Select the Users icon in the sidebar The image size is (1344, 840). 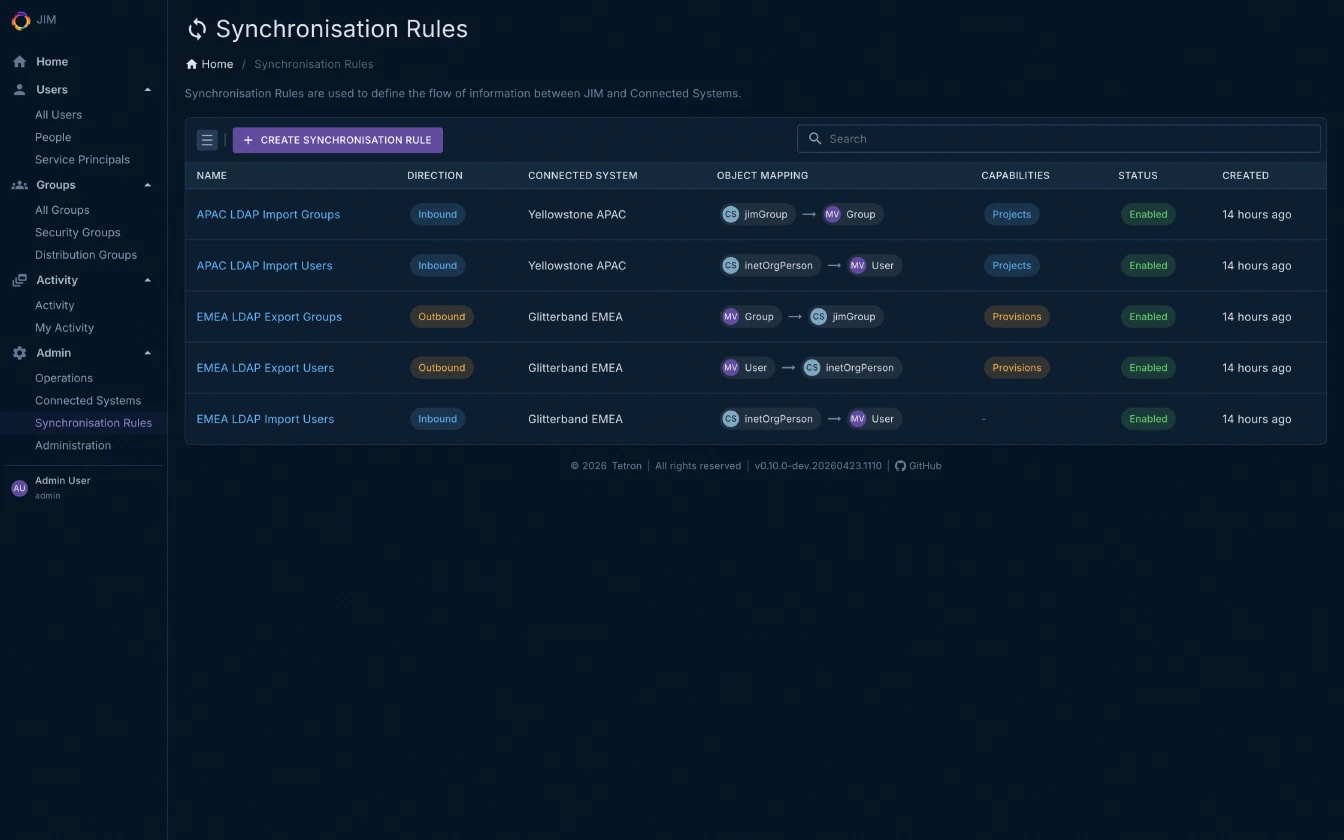tap(18, 89)
